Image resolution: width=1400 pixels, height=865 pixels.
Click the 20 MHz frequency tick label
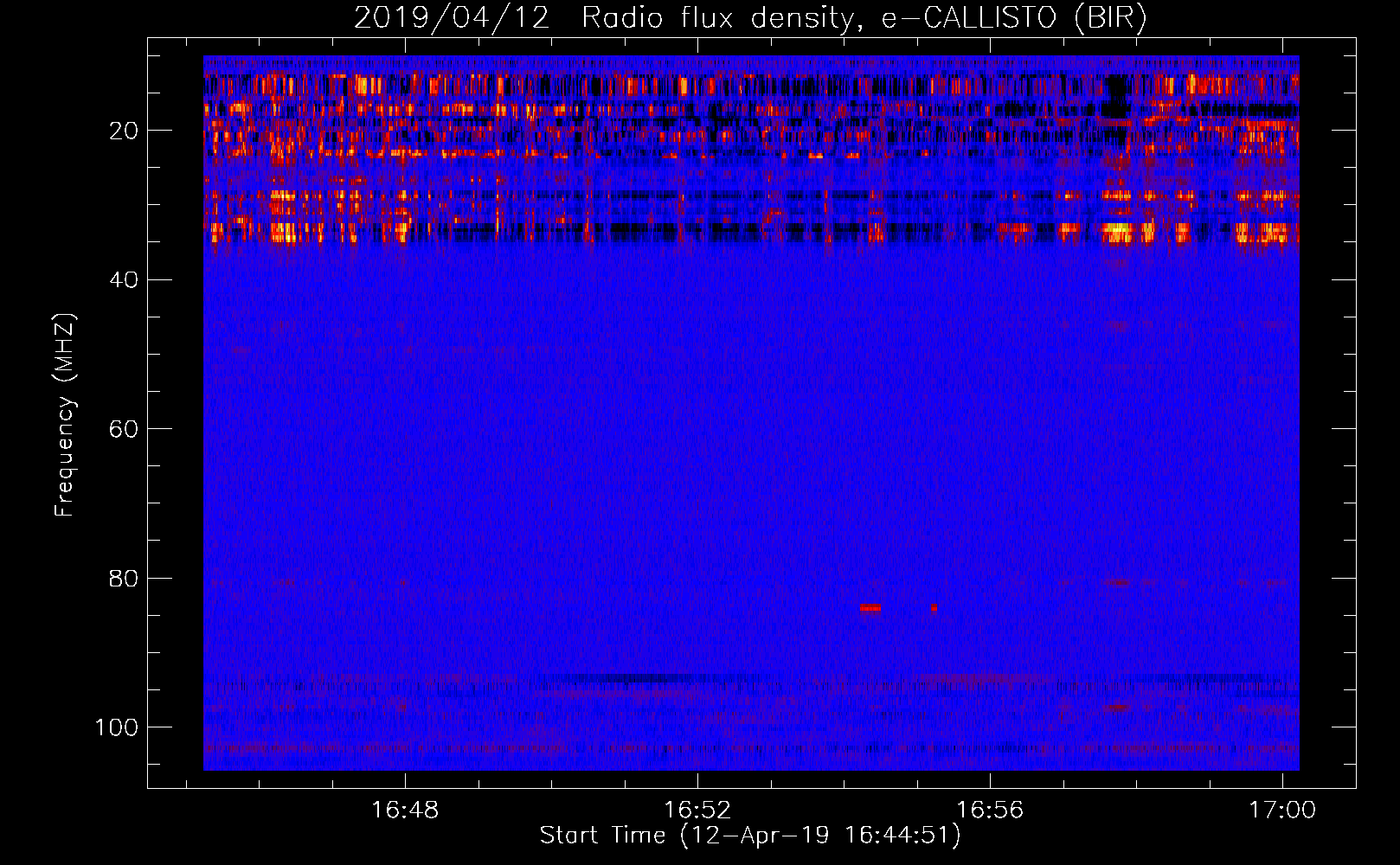(x=124, y=131)
